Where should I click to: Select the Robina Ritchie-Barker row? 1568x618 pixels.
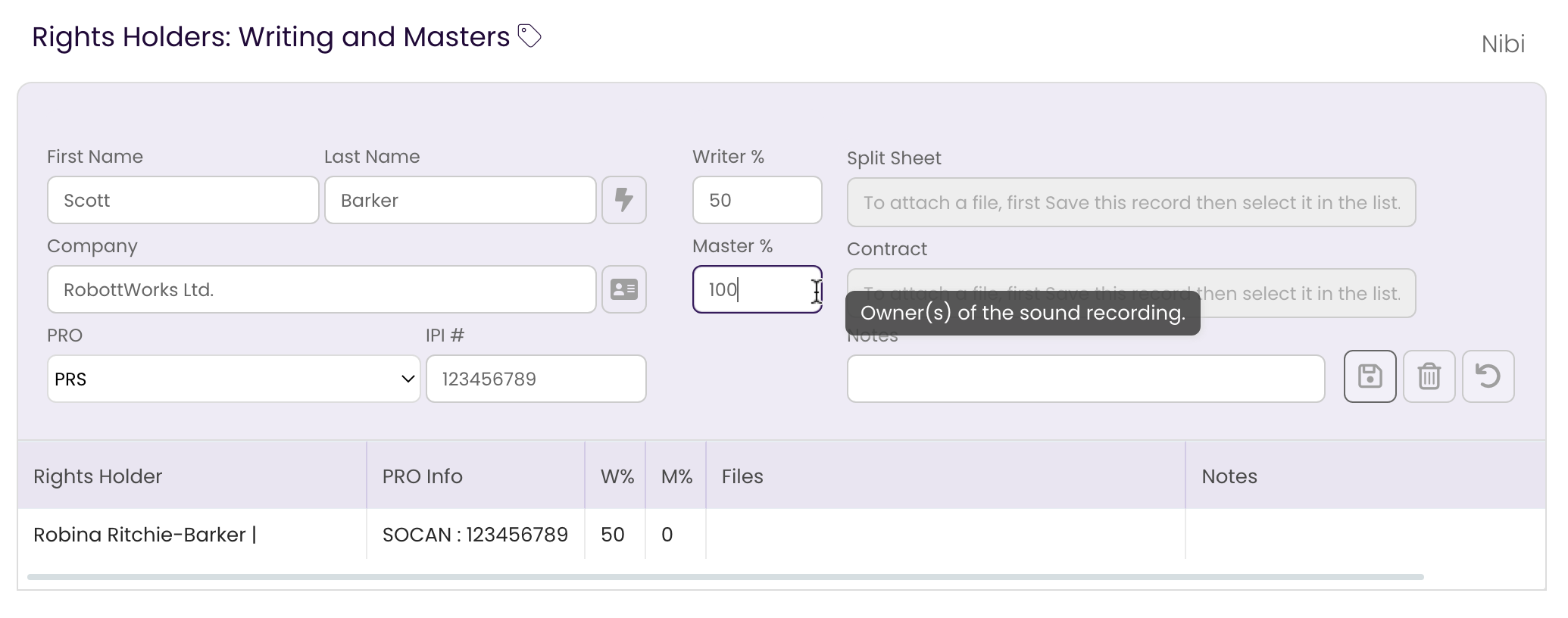click(782, 535)
